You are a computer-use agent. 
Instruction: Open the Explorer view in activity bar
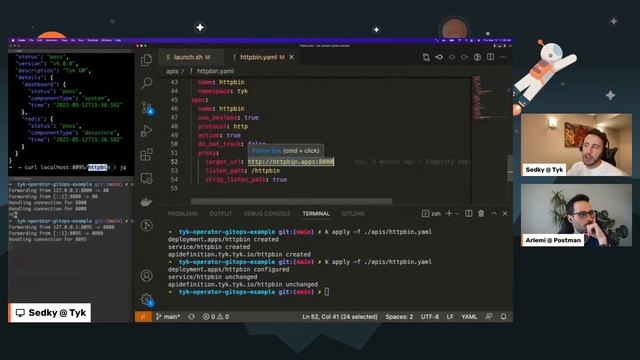pos(146,60)
